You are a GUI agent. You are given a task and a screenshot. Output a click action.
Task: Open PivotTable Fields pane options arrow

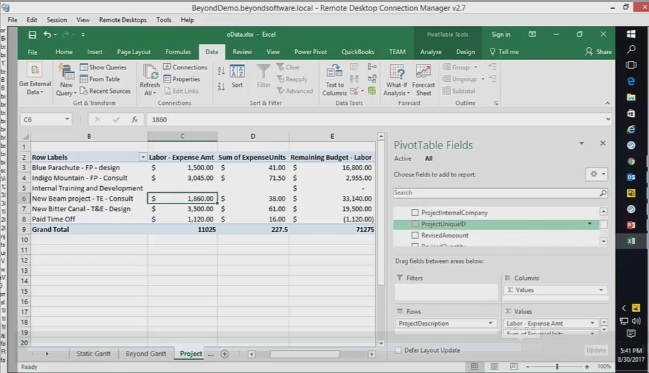(x=582, y=143)
